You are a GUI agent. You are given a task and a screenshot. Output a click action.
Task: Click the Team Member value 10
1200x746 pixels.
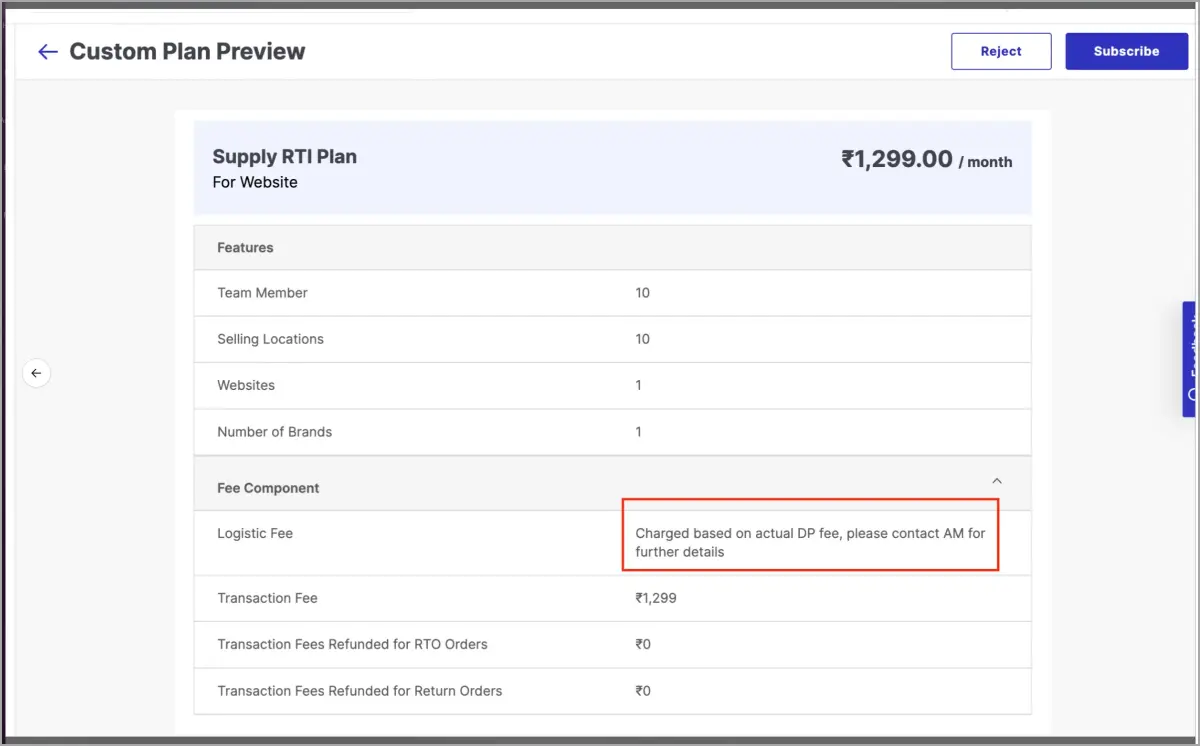pos(642,293)
